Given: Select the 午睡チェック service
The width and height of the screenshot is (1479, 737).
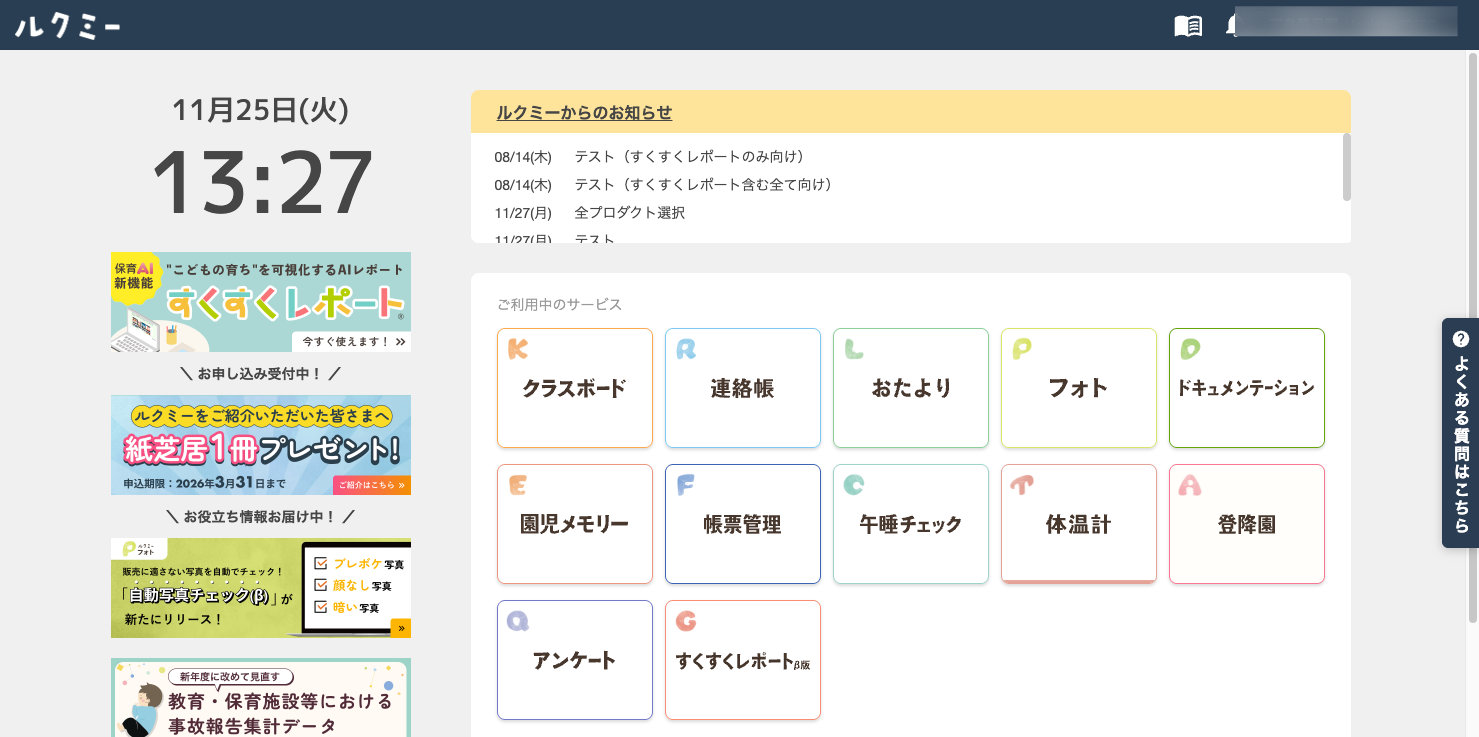Looking at the screenshot, I should click(x=911, y=524).
